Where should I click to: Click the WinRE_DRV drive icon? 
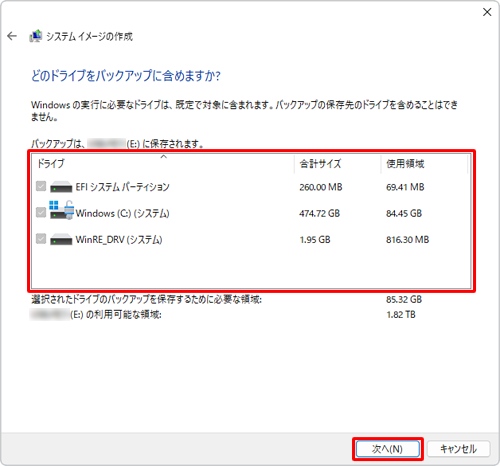point(61,239)
